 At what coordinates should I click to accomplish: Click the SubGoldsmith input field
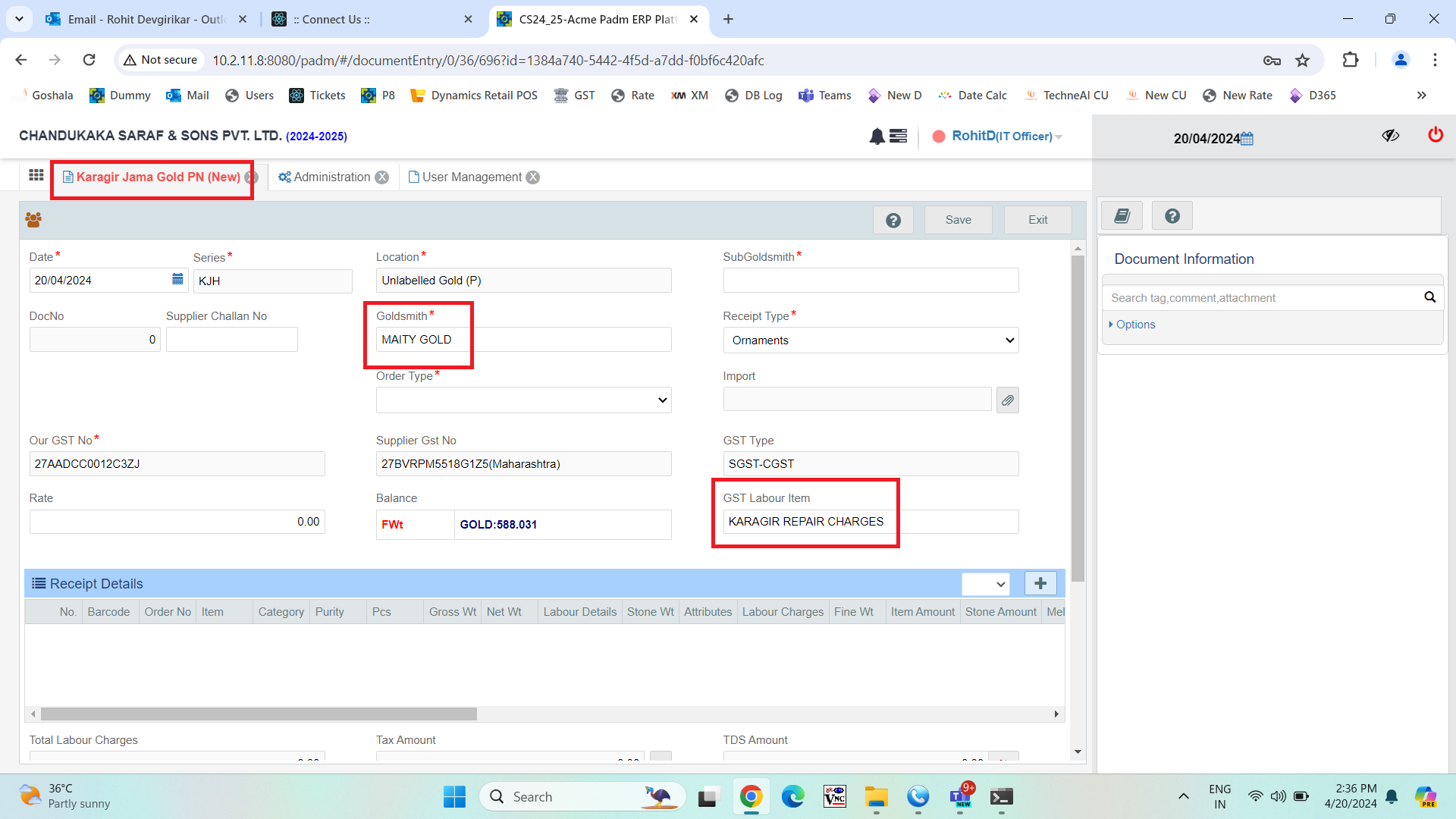click(x=871, y=281)
